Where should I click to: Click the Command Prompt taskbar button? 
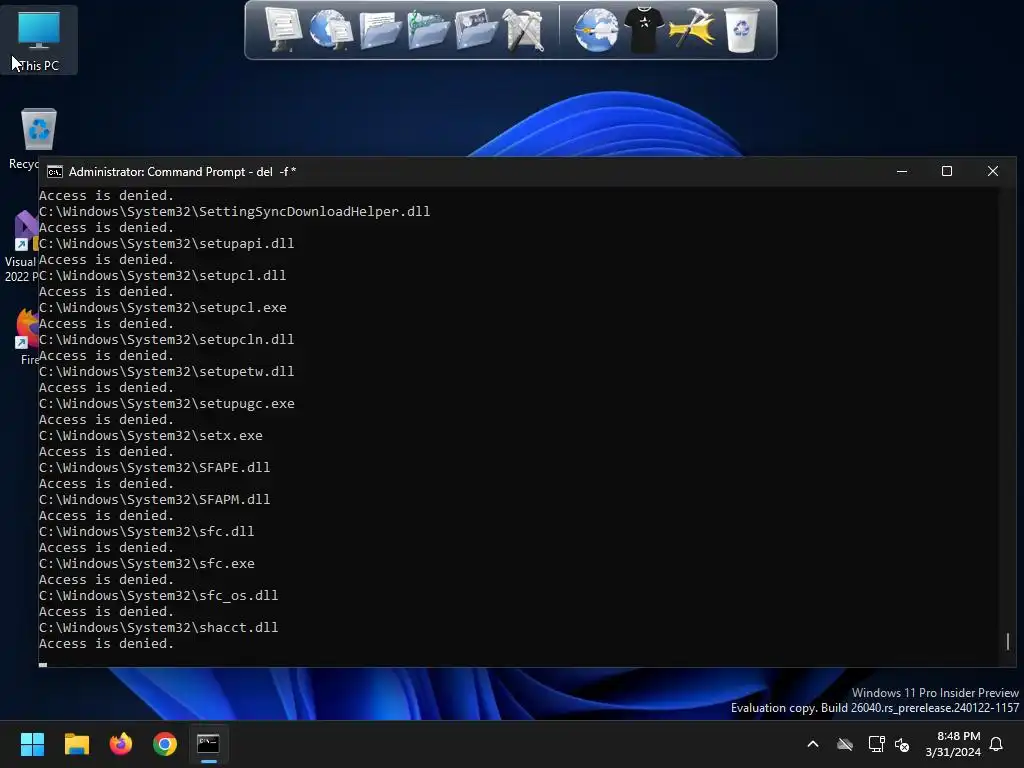[x=208, y=744]
